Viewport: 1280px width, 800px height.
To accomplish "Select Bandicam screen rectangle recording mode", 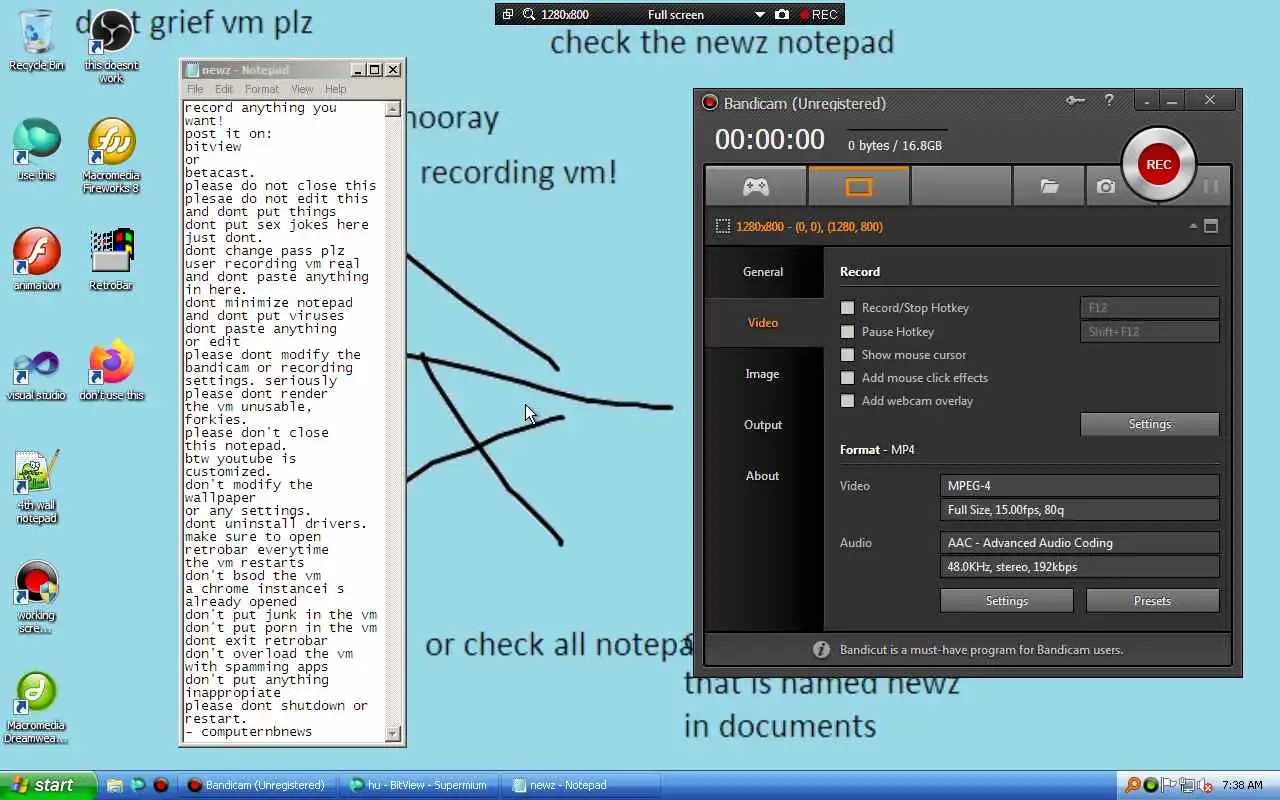I will pos(859,186).
